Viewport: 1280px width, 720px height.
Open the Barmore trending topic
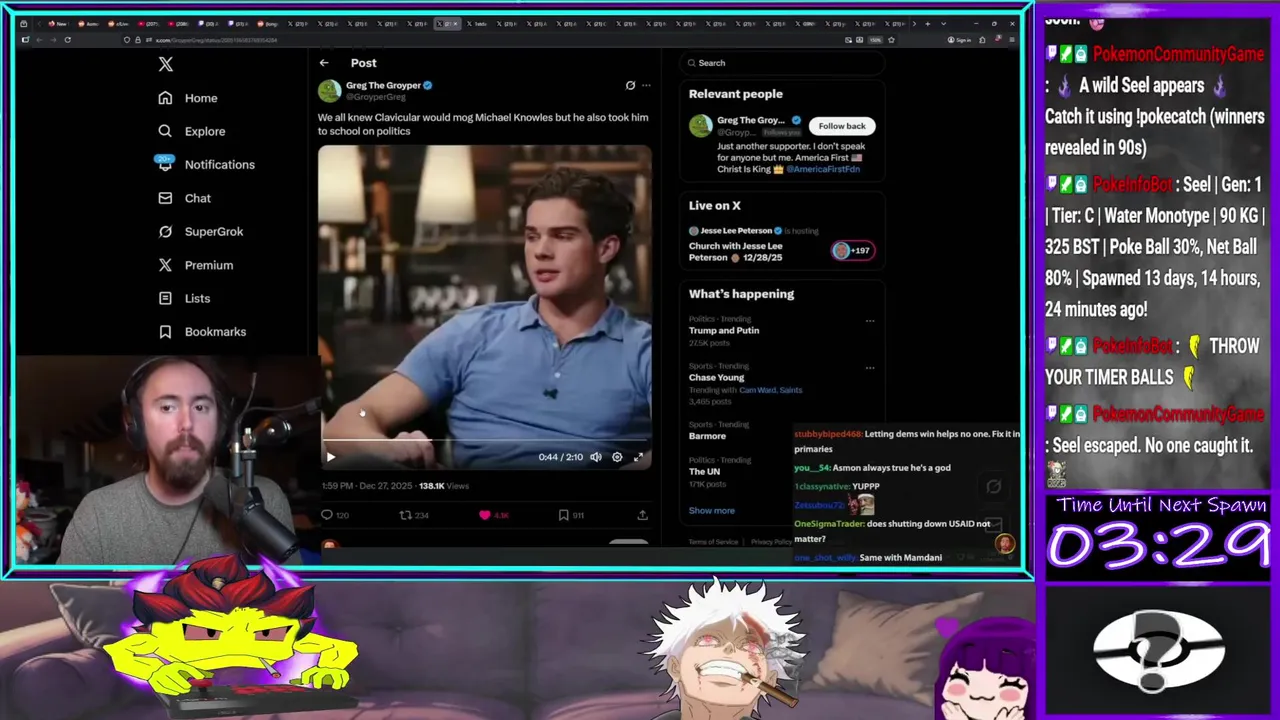point(707,436)
